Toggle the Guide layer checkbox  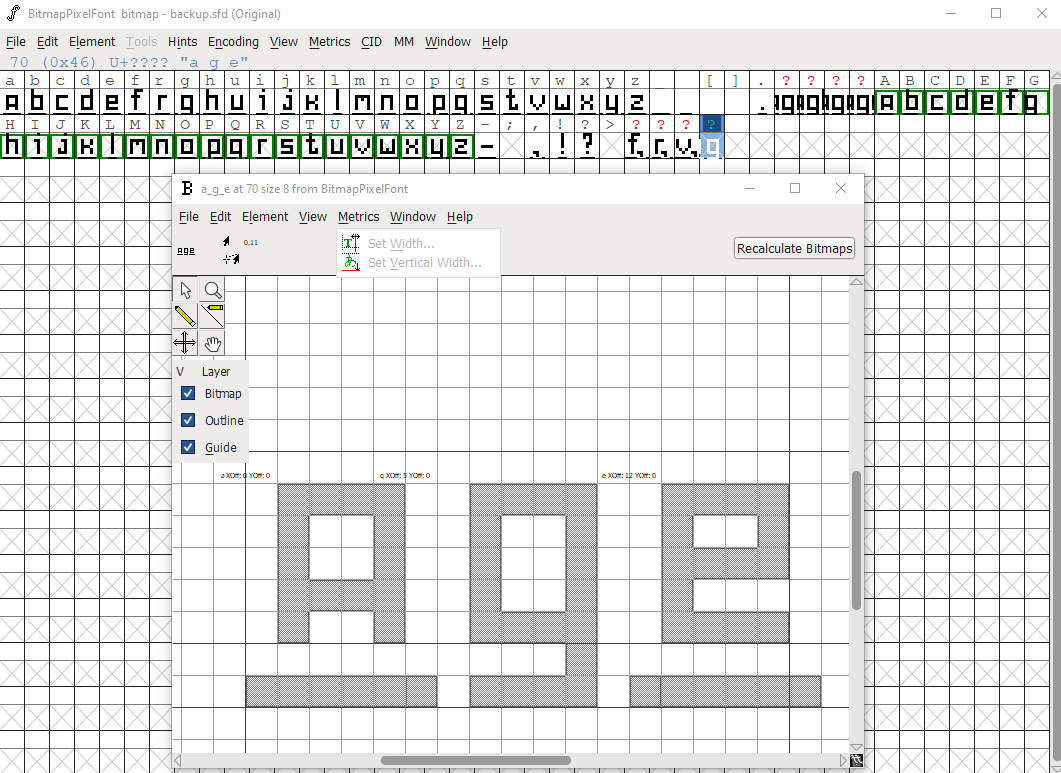pyautogui.click(x=187, y=447)
